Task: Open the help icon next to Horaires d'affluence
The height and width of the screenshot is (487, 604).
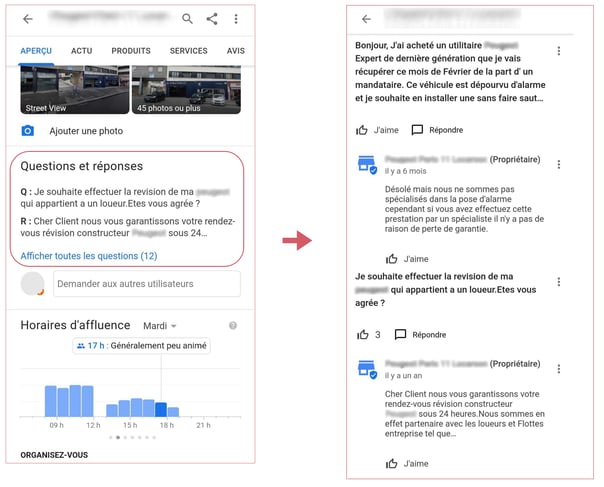Action: point(233,326)
